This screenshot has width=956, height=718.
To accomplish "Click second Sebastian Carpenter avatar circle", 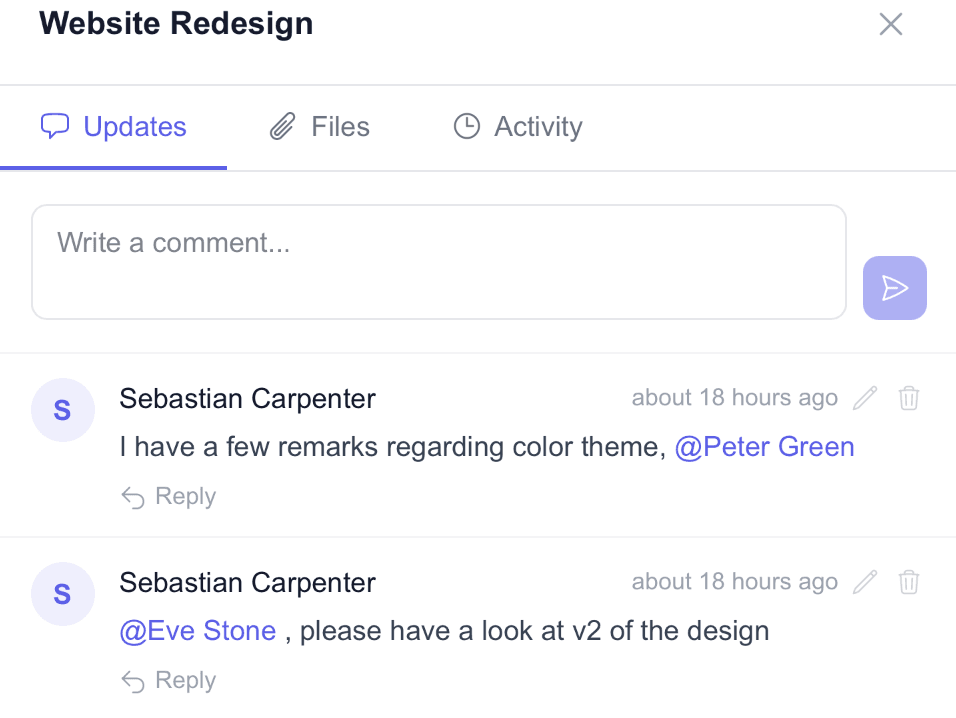I will pyautogui.click(x=62, y=594).
